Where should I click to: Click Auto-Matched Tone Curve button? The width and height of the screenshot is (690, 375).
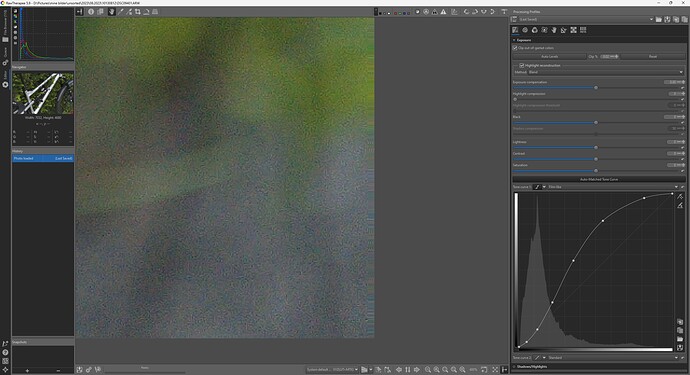tap(598, 180)
